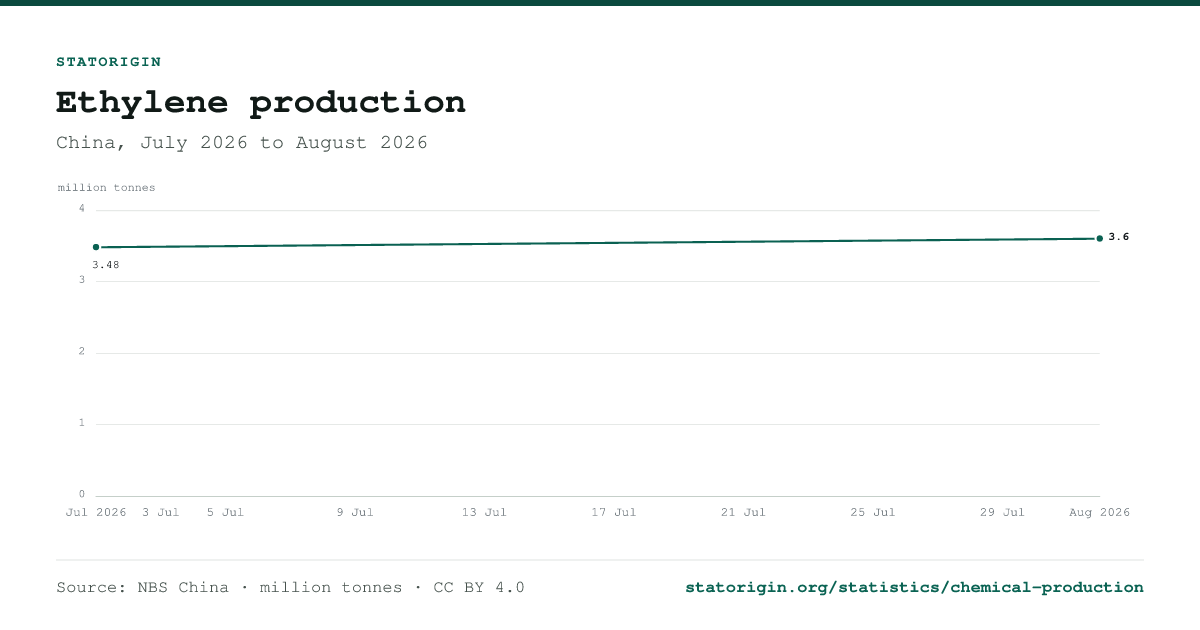Image resolution: width=1200 pixels, height=630 pixels.
Task: Click the 3.48 value label
Action: (x=106, y=265)
